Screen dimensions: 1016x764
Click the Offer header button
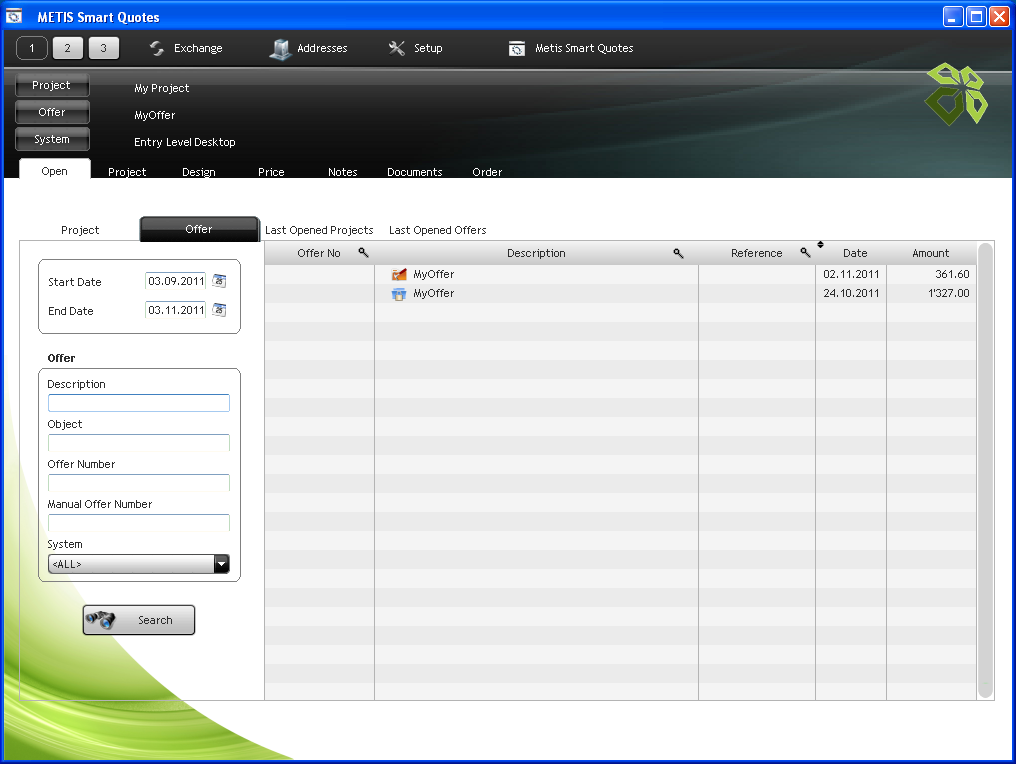coord(52,112)
